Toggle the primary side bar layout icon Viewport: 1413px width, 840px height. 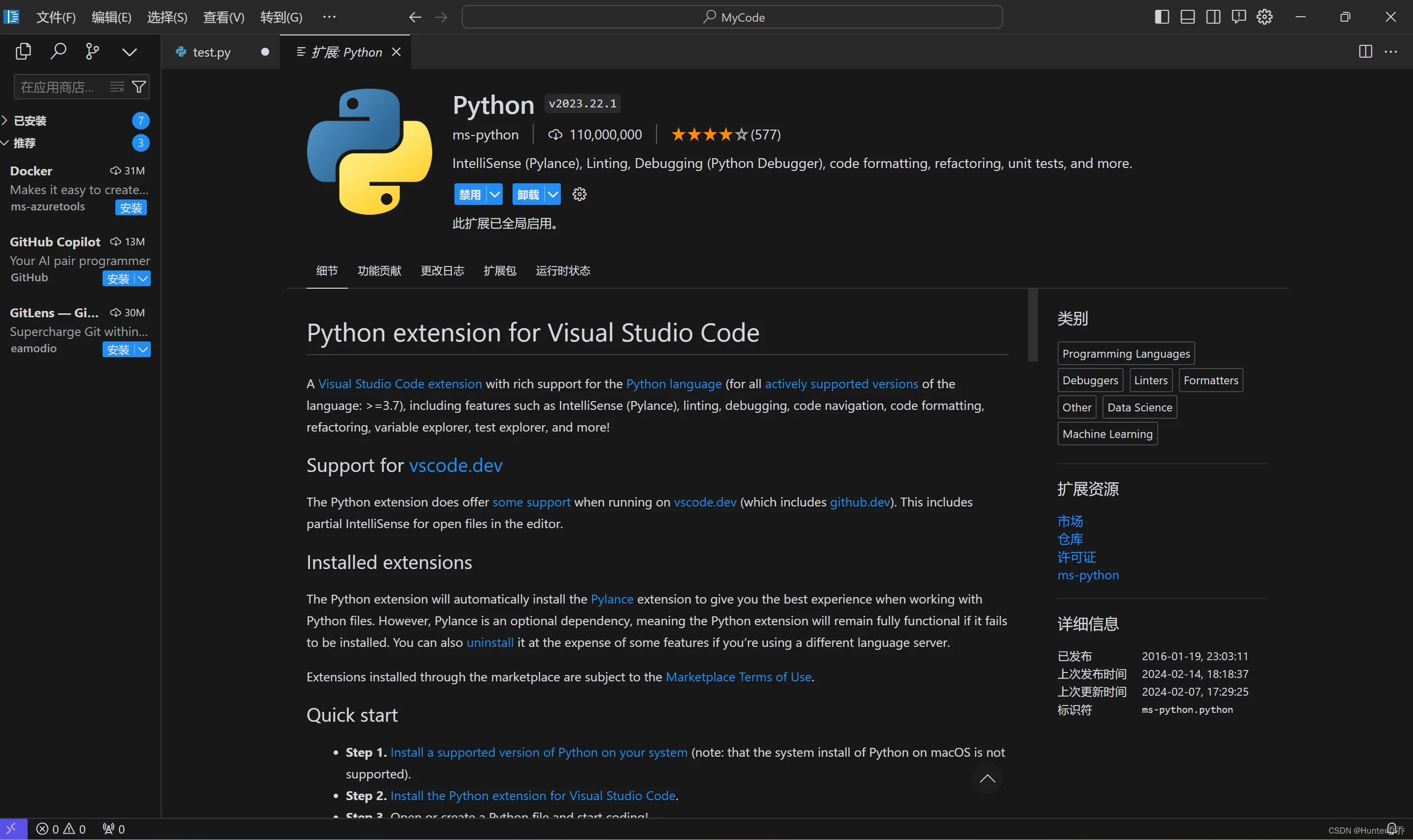click(x=1161, y=17)
